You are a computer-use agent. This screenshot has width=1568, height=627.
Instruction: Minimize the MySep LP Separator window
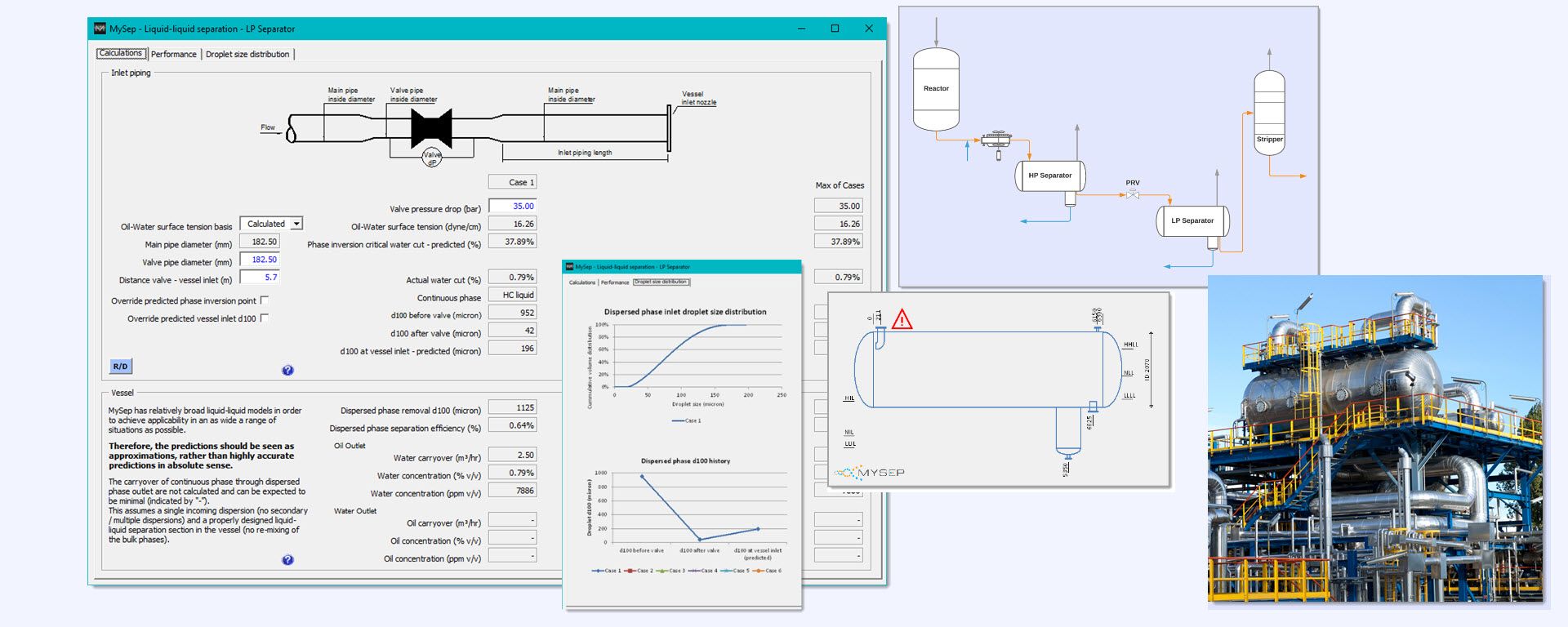point(802,29)
